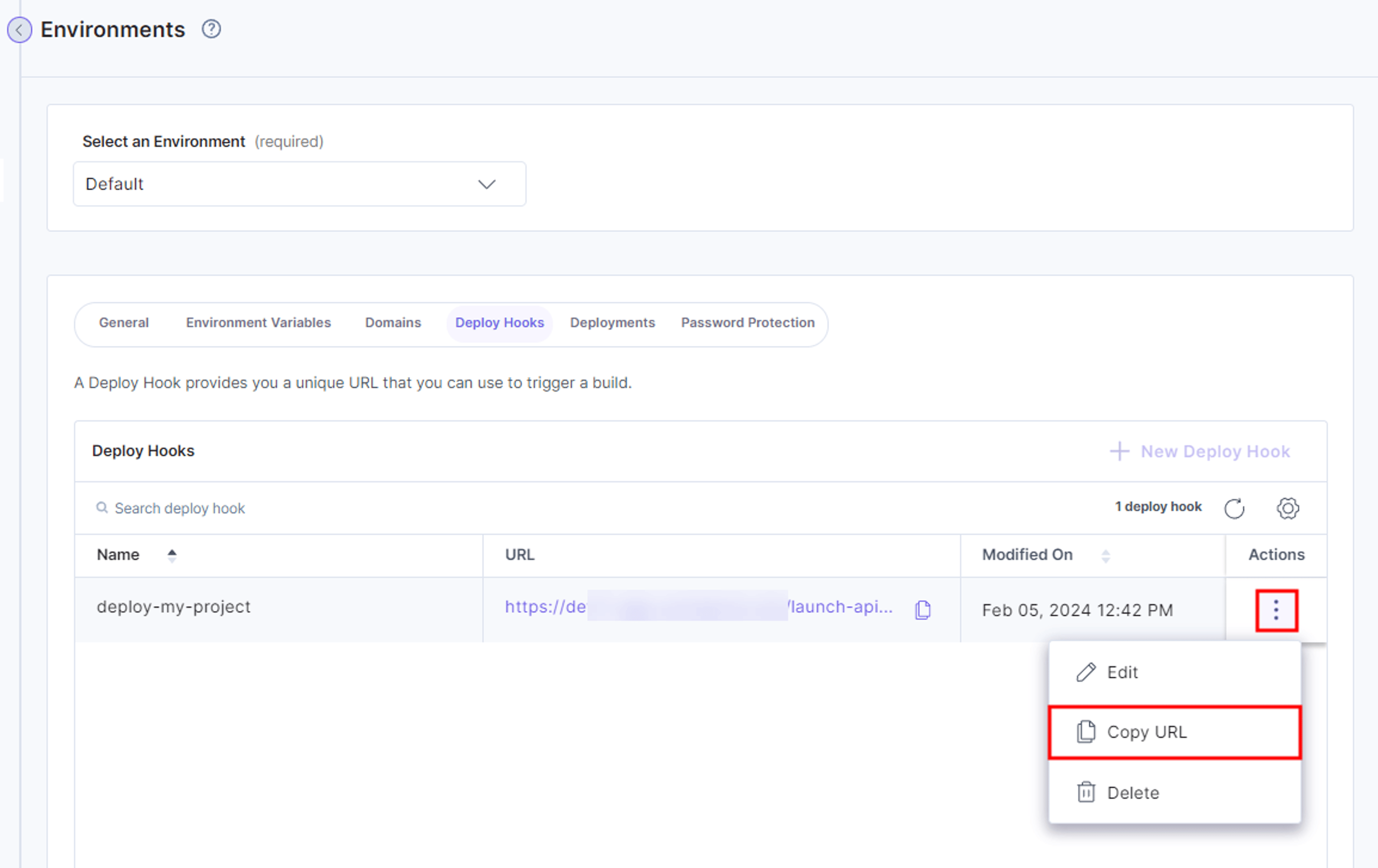Open the three-dot actions menu

click(x=1277, y=610)
